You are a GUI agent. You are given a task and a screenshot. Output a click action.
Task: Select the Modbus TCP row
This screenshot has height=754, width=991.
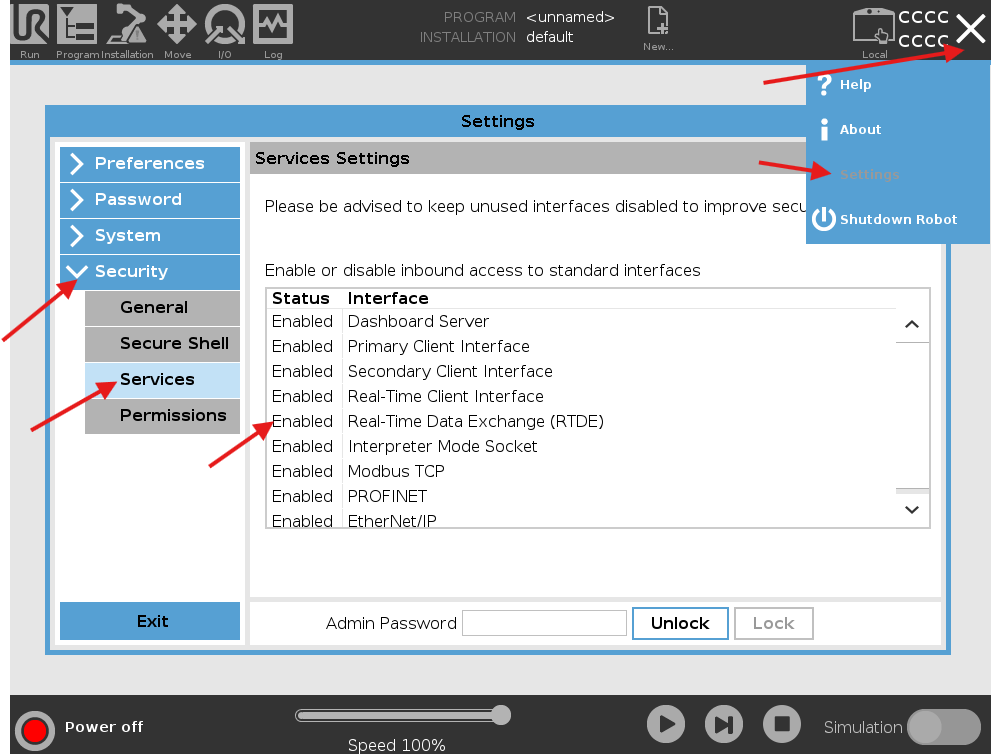[581, 471]
